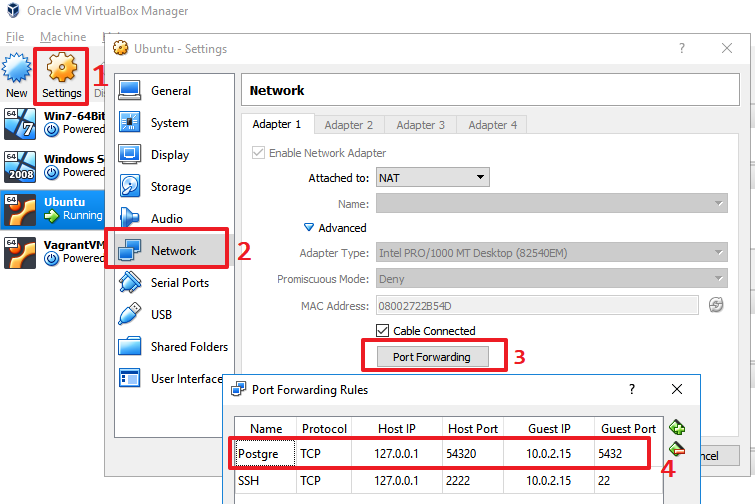Select the Storage settings category
The image size is (755, 504).
point(170,187)
